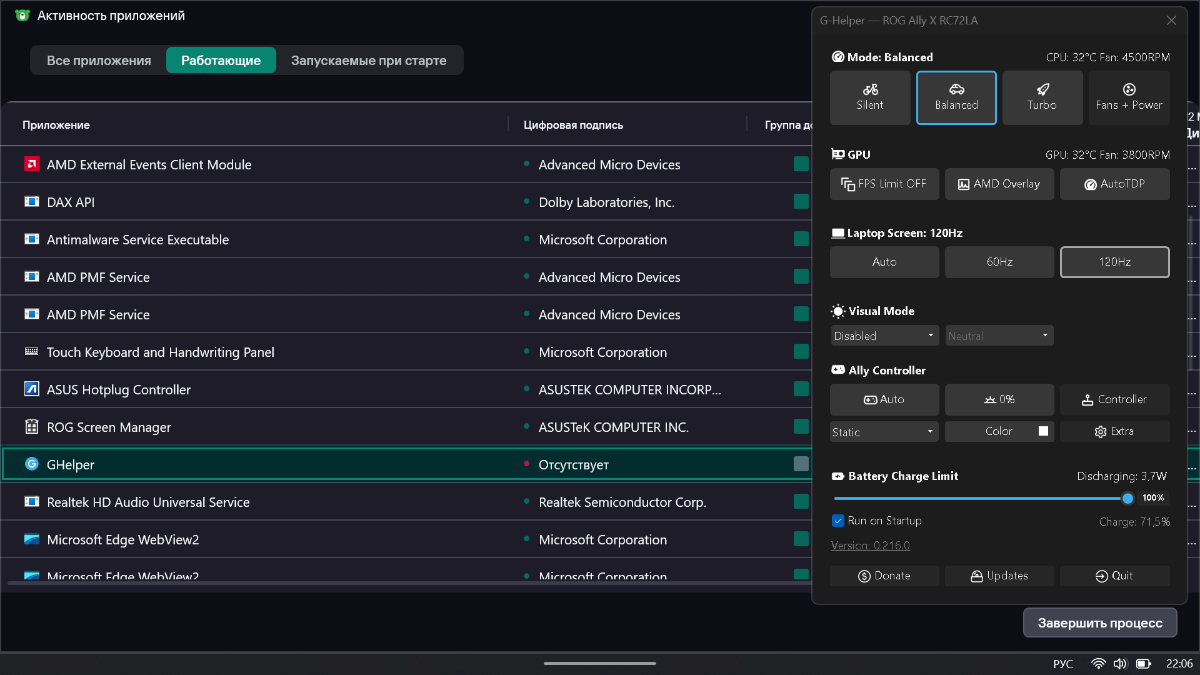Screen dimensions: 1200x675
Task: Switch G-Helper to Silent mode
Action: tap(870, 98)
